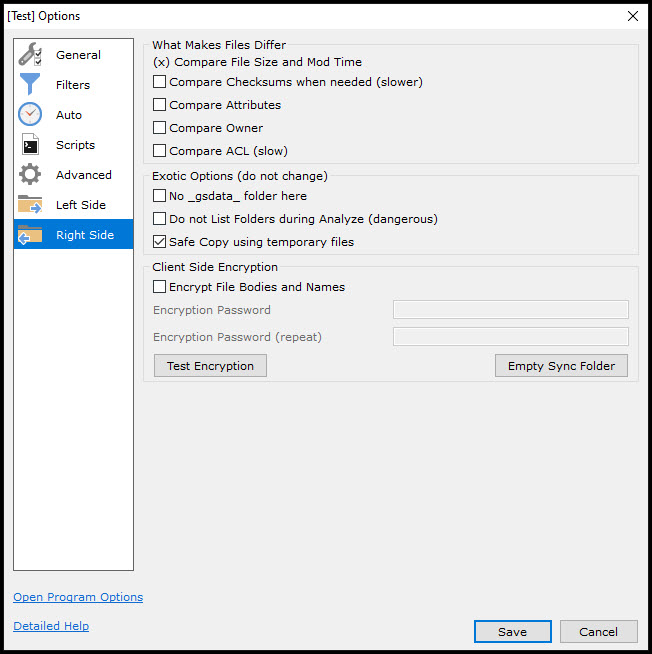
Task: Click the Filters funnel icon
Action: pyautogui.click(x=30, y=85)
